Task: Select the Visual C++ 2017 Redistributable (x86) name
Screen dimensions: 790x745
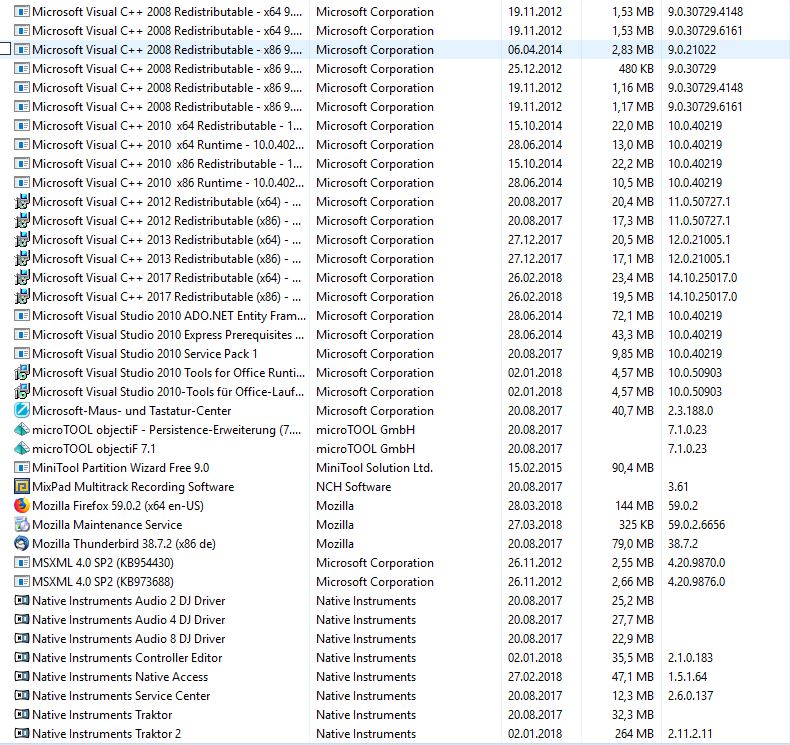Action: pos(167,297)
